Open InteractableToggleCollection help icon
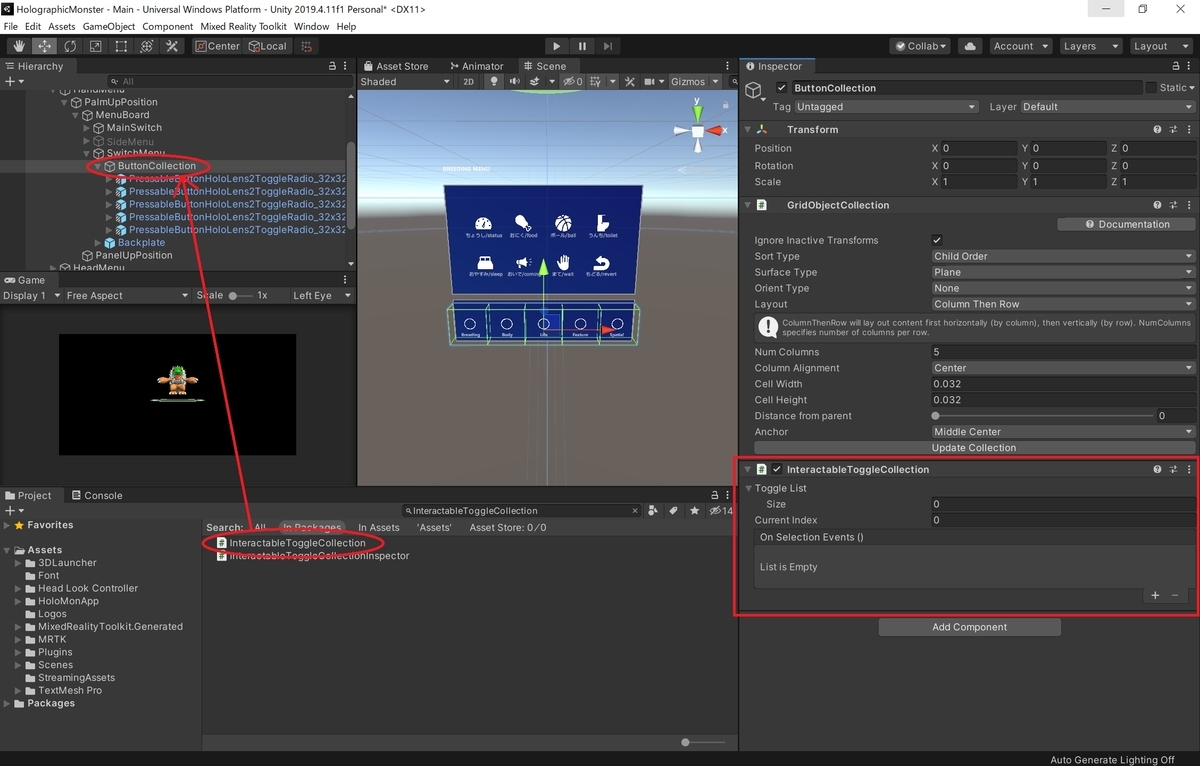 tap(1157, 469)
